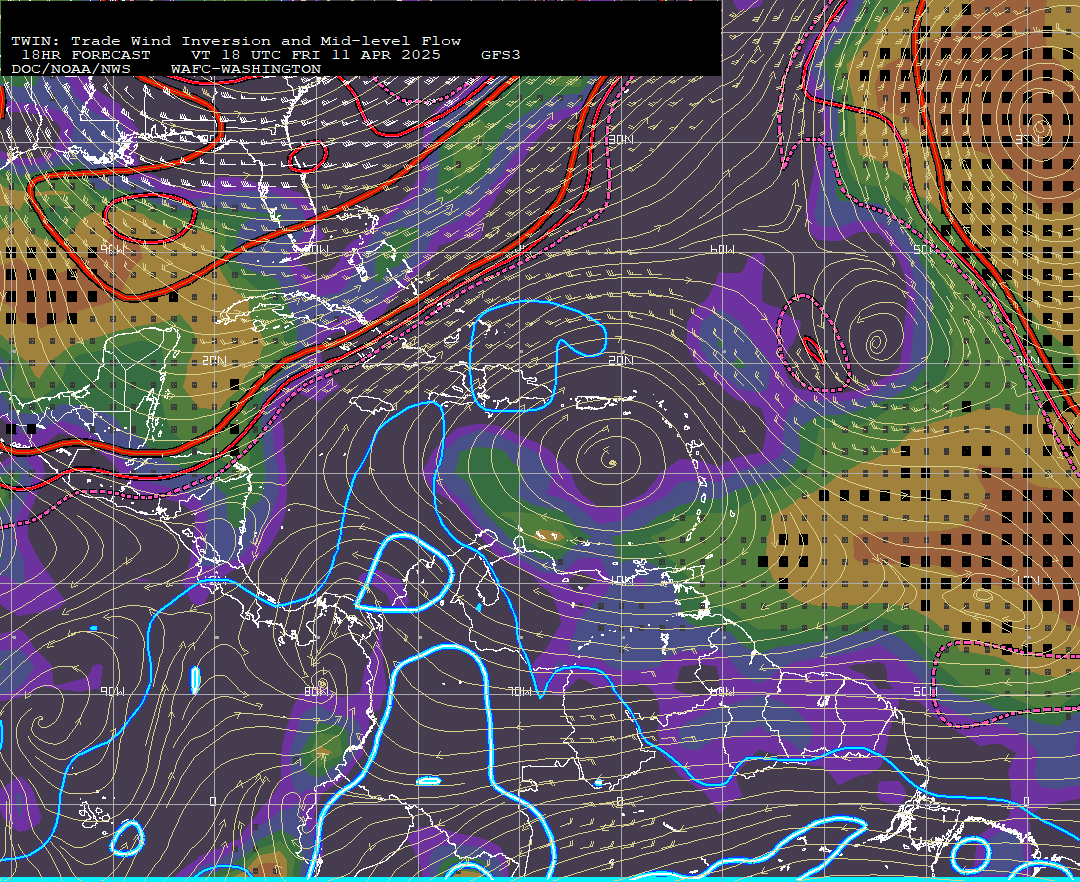This screenshot has width=1080, height=882.
Task: Click the '80W' label beside southern Florida
Action: pos(316,249)
